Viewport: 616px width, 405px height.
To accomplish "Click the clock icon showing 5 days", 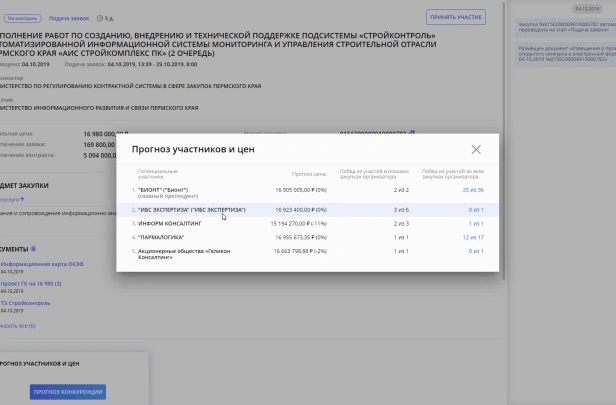I will tap(100, 18).
